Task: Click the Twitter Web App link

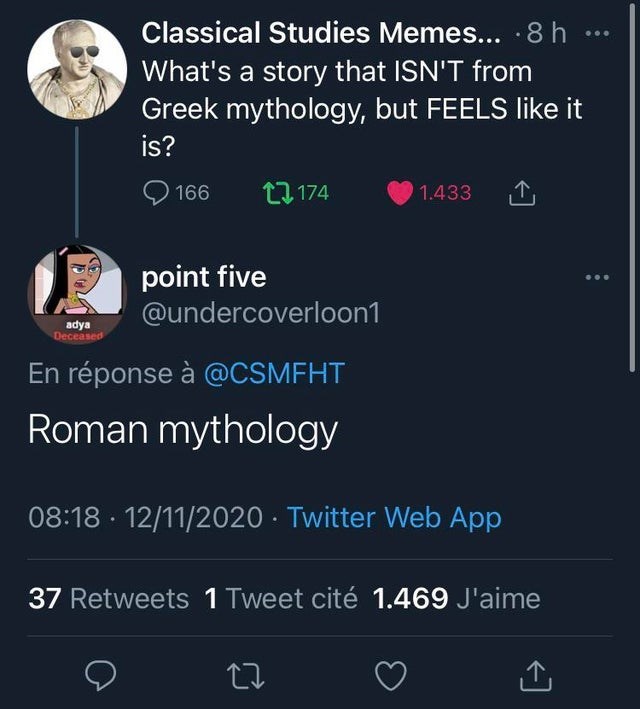Action: 394,517
